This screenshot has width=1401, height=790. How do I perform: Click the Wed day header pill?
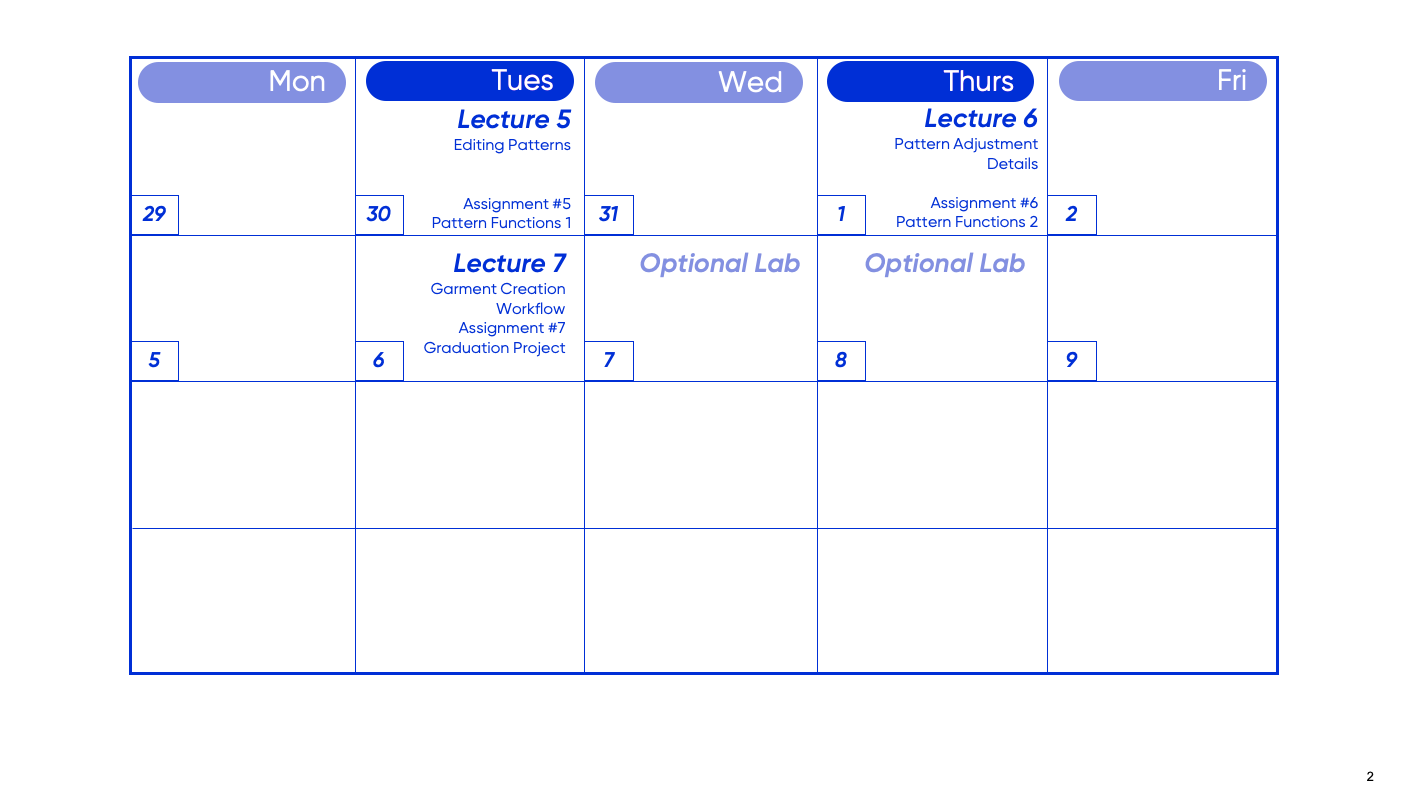pos(699,82)
